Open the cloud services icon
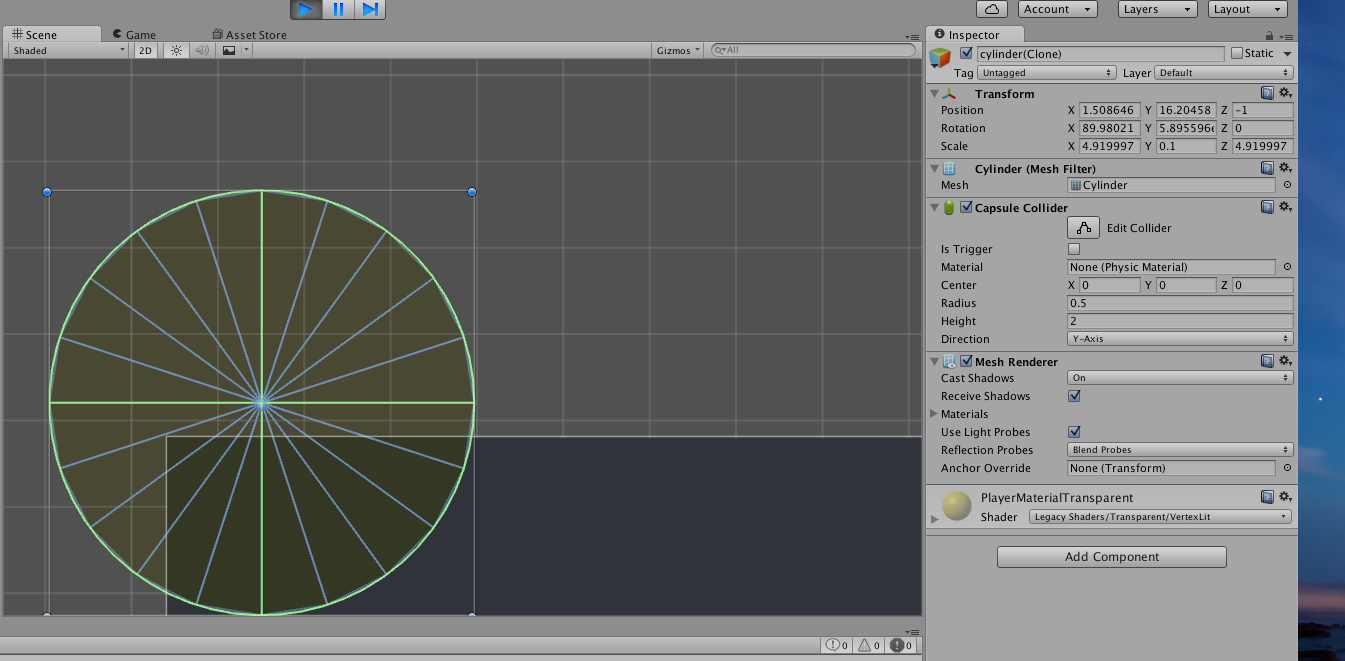 [991, 9]
